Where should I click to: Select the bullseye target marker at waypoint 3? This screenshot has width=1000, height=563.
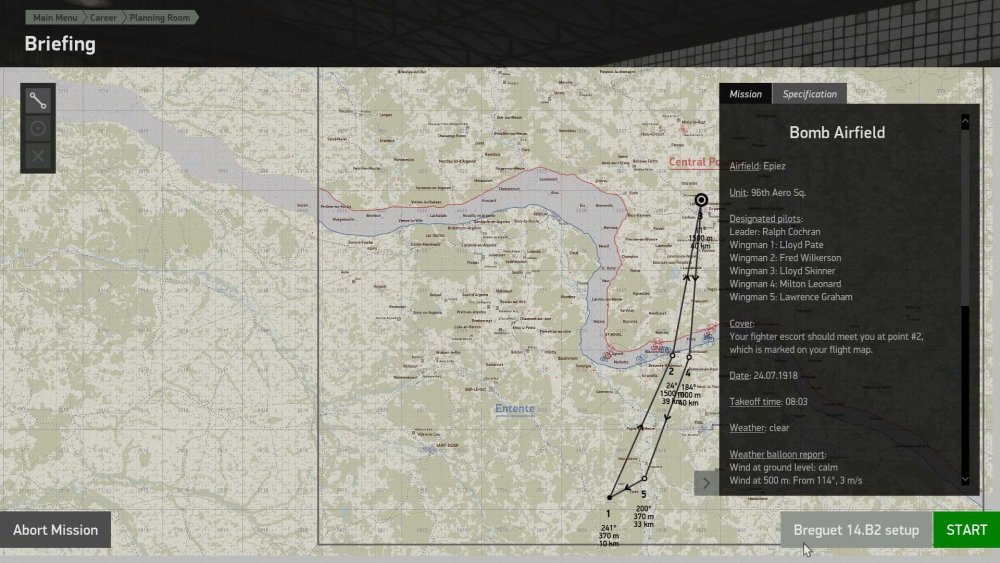click(701, 200)
